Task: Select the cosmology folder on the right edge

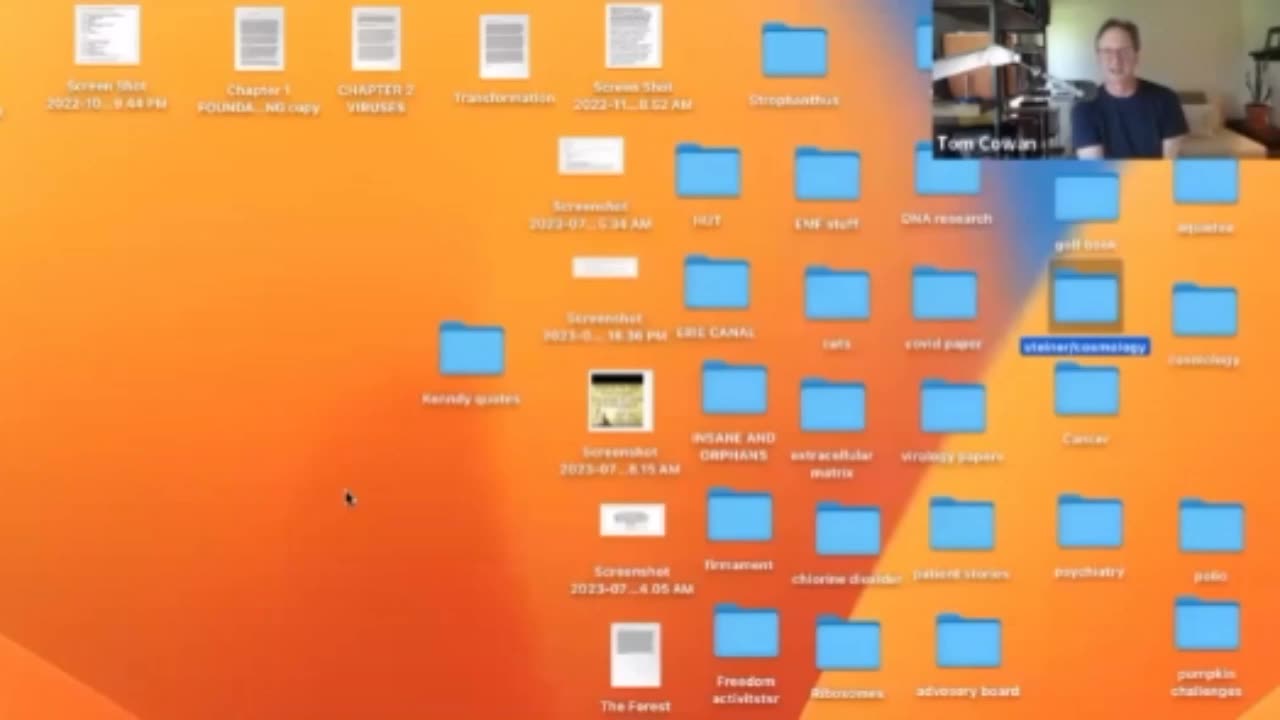Action: pyautogui.click(x=1205, y=310)
